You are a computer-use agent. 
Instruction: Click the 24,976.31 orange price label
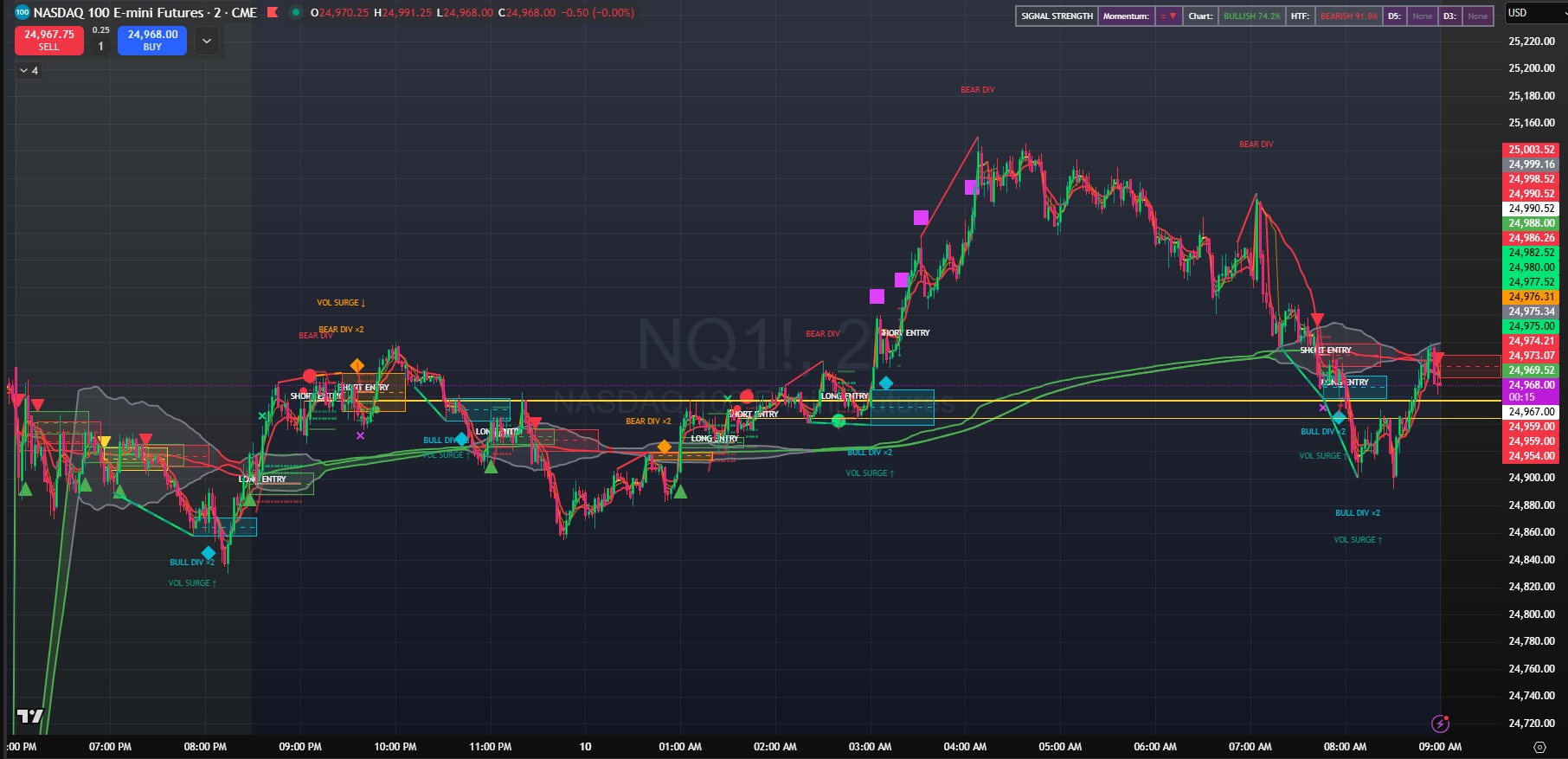click(1532, 297)
